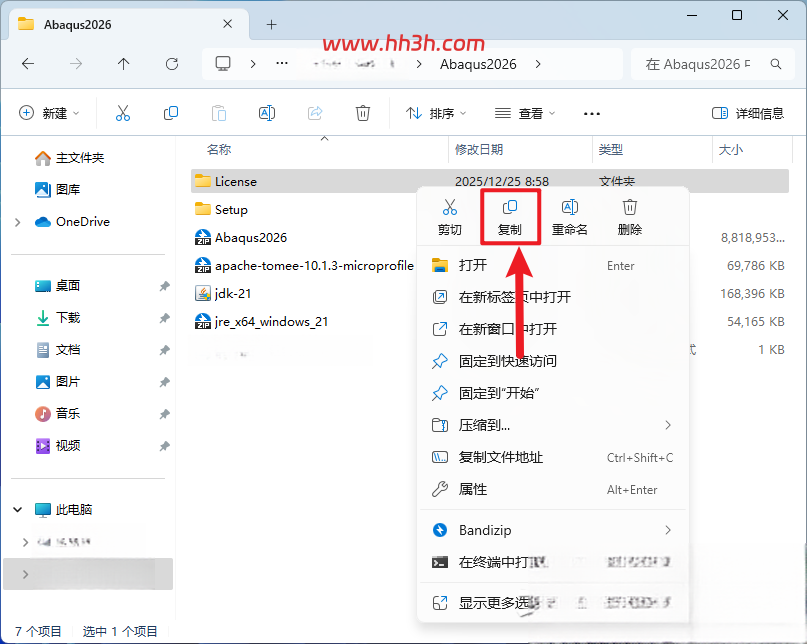
Task: Expand the Compress to (压缩到) submenu
Action: (x=668, y=425)
